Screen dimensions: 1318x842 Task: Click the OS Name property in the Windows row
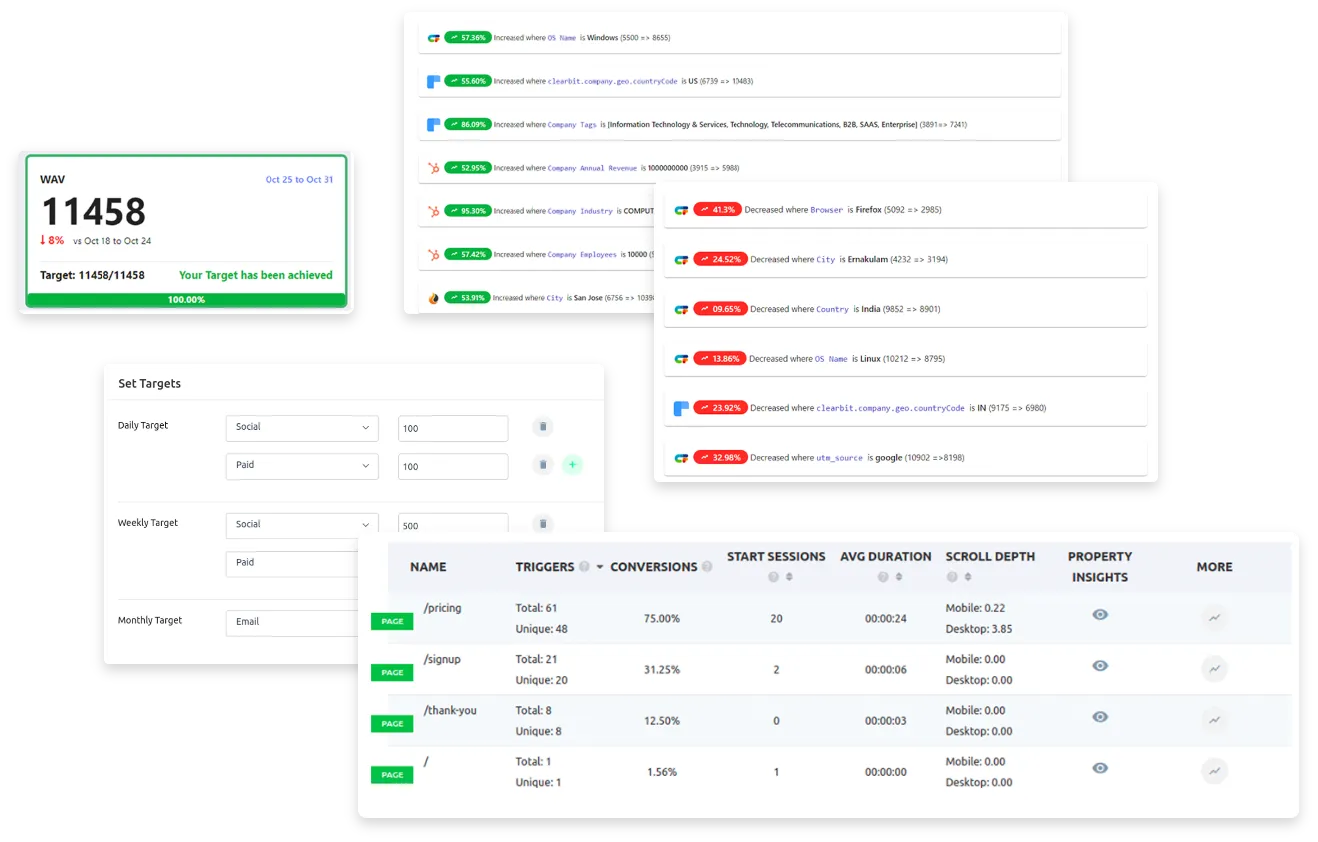click(561, 38)
